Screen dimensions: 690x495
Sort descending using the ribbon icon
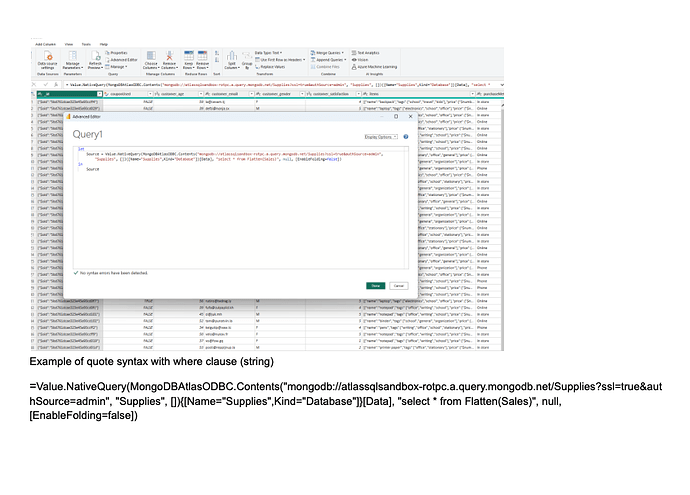[217, 60]
